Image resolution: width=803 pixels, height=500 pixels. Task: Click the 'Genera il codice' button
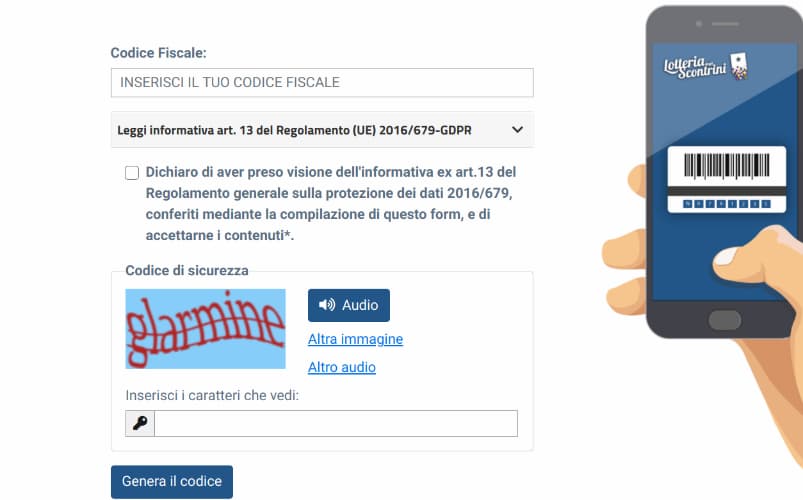click(x=172, y=482)
